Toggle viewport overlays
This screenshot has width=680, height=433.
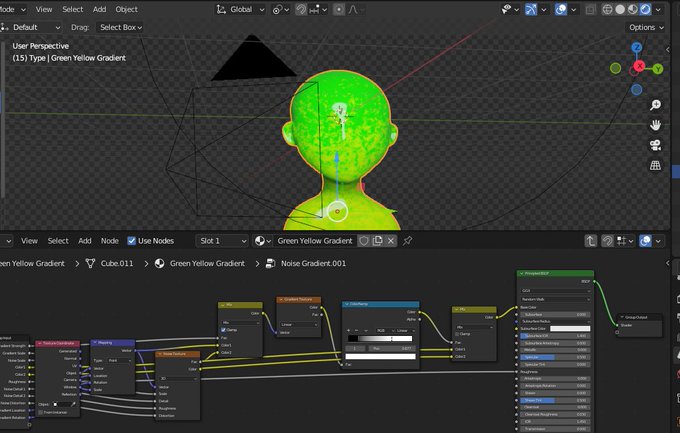561,10
